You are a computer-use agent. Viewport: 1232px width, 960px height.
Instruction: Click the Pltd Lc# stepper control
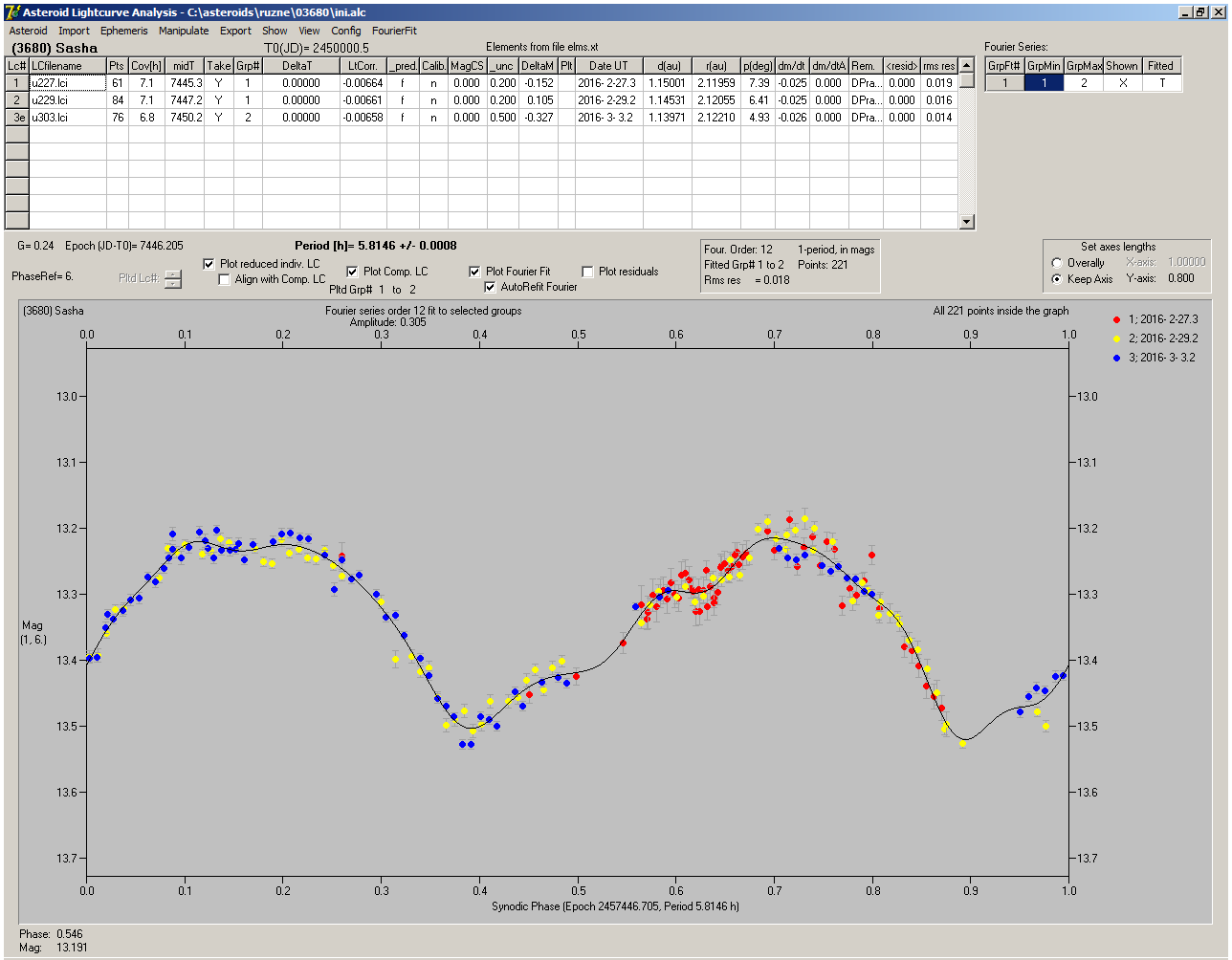coord(172,279)
